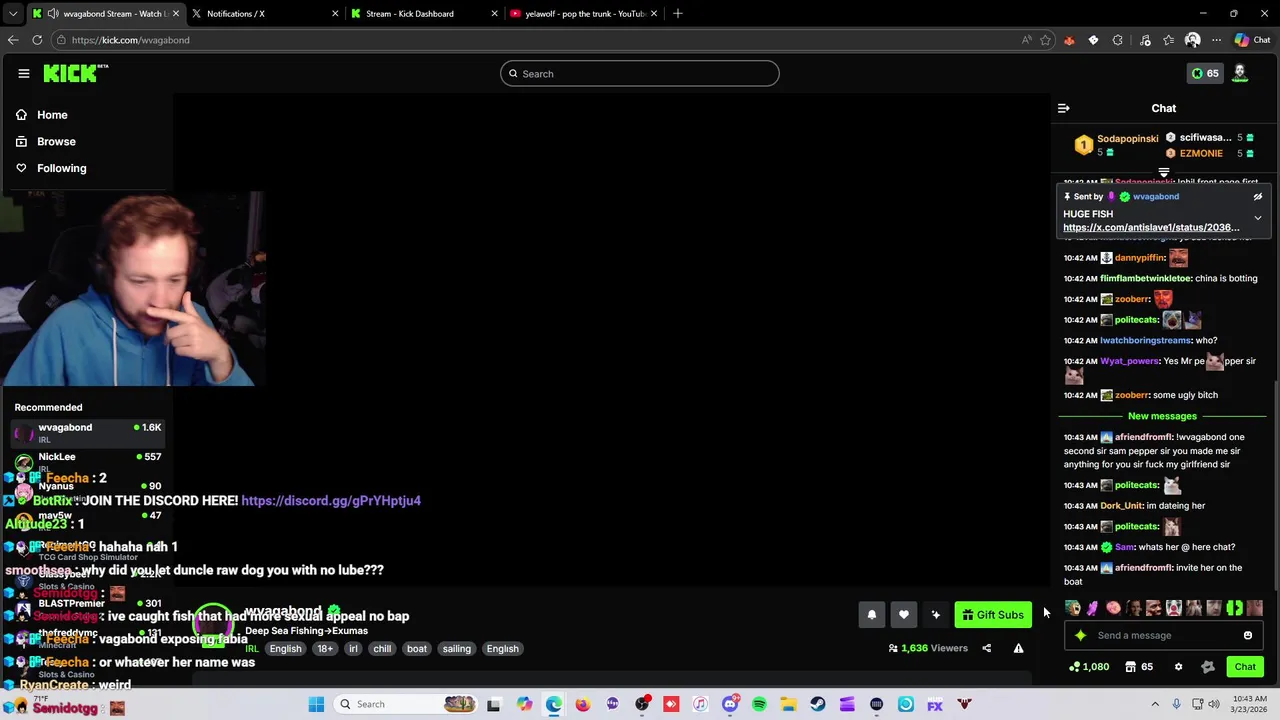Click the sparkle button beside Gift Subs
Viewport: 1280px width, 720px height.
point(935,615)
